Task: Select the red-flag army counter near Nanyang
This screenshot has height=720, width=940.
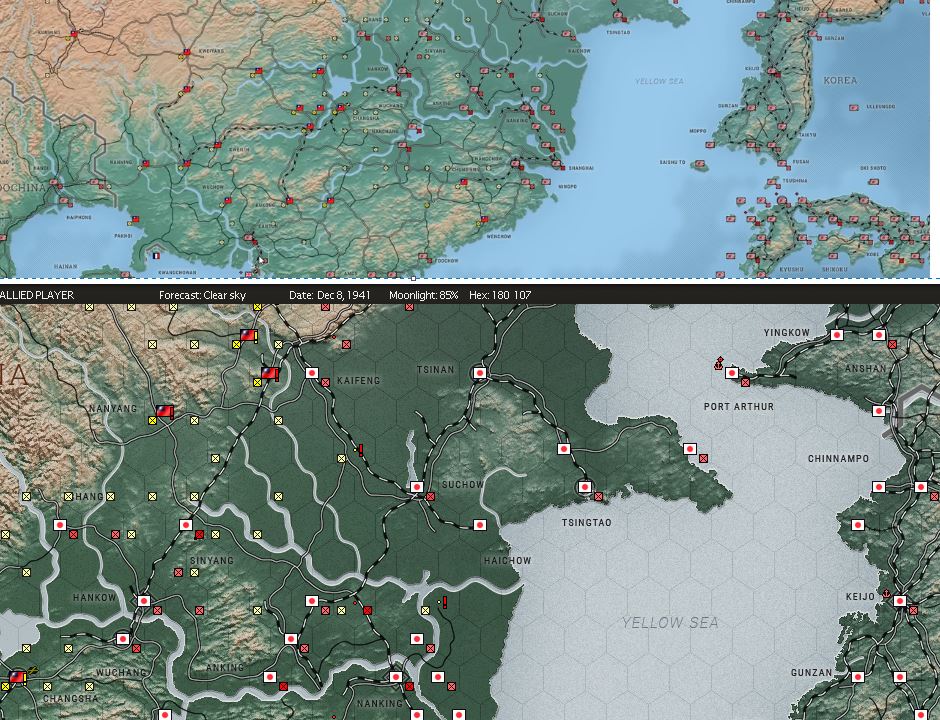Action: click(x=165, y=410)
